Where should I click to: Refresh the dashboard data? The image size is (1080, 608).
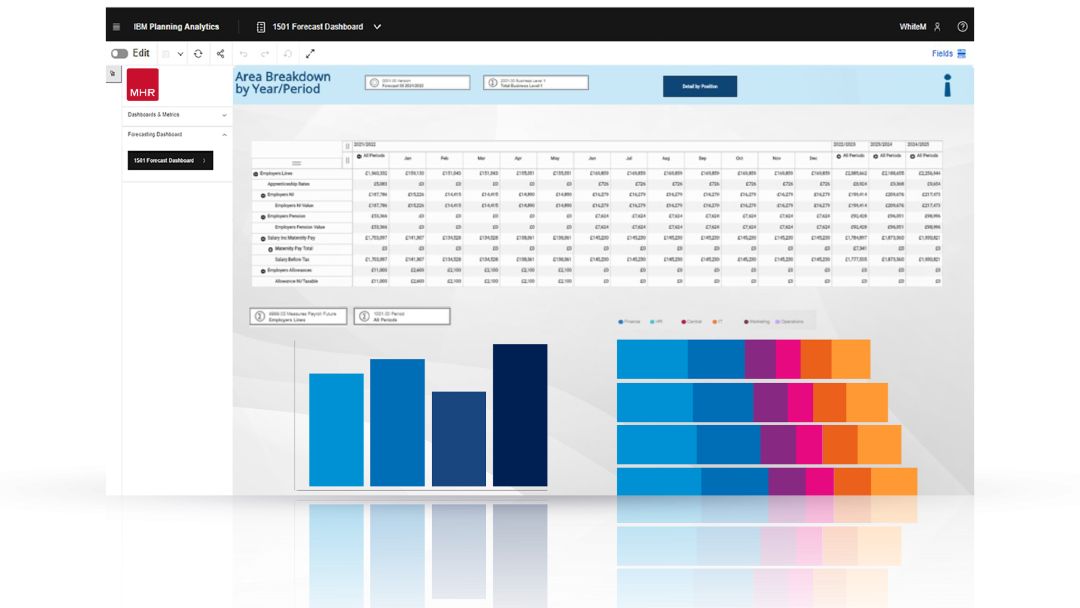pyautogui.click(x=198, y=54)
